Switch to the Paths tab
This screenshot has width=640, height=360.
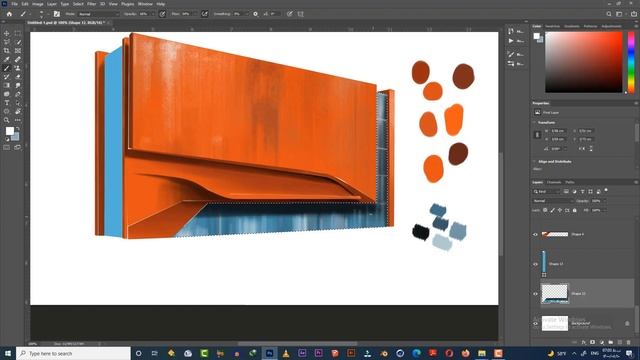(x=570, y=182)
